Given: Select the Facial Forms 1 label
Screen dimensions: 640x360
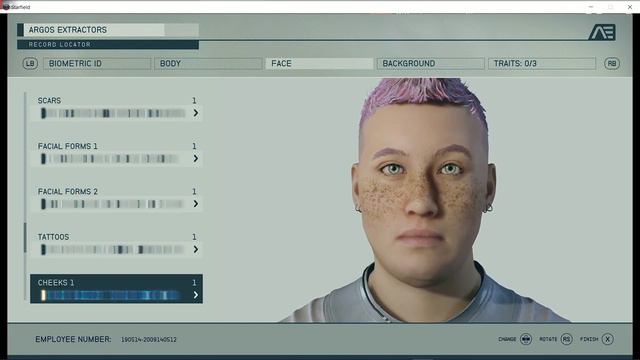Looking at the screenshot, I should point(68,146).
